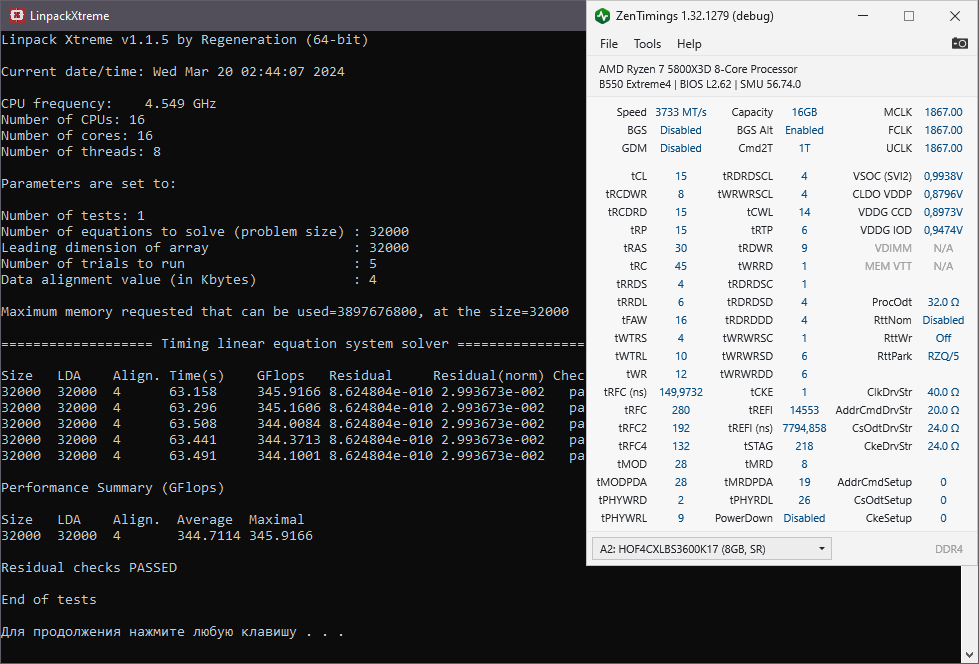The width and height of the screenshot is (979, 664).
Task: Click the BGS Disabled value
Action: (681, 131)
